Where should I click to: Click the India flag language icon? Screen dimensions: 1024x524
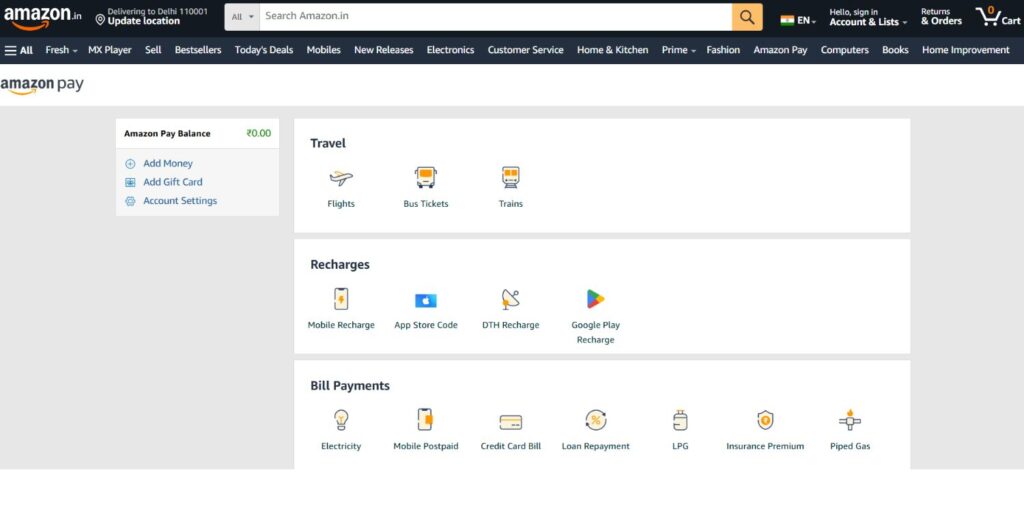[x=787, y=20]
